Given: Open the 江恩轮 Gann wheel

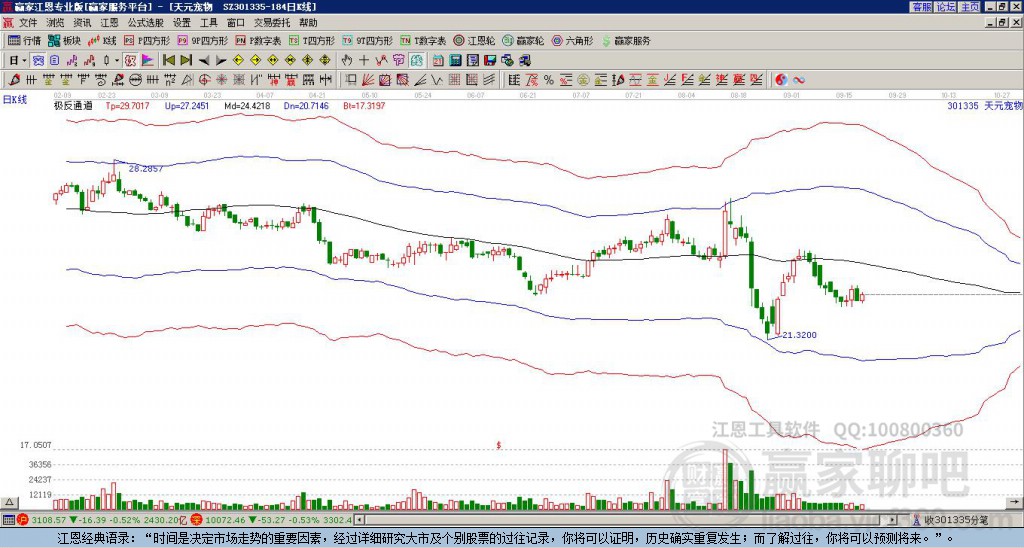Looking at the screenshot, I should click(x=474, y=40).
